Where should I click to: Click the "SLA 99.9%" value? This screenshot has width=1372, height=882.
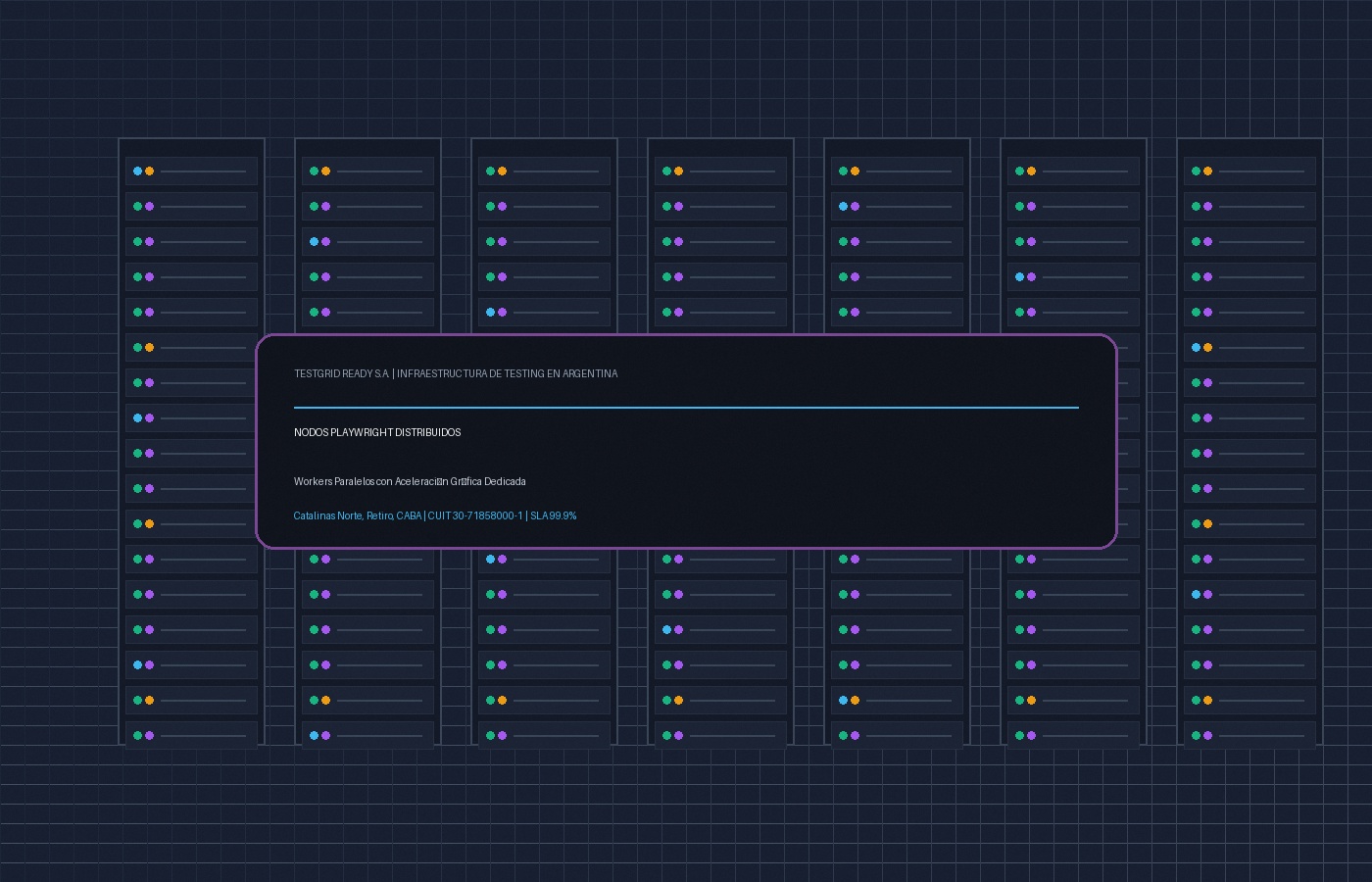(554, 515)
